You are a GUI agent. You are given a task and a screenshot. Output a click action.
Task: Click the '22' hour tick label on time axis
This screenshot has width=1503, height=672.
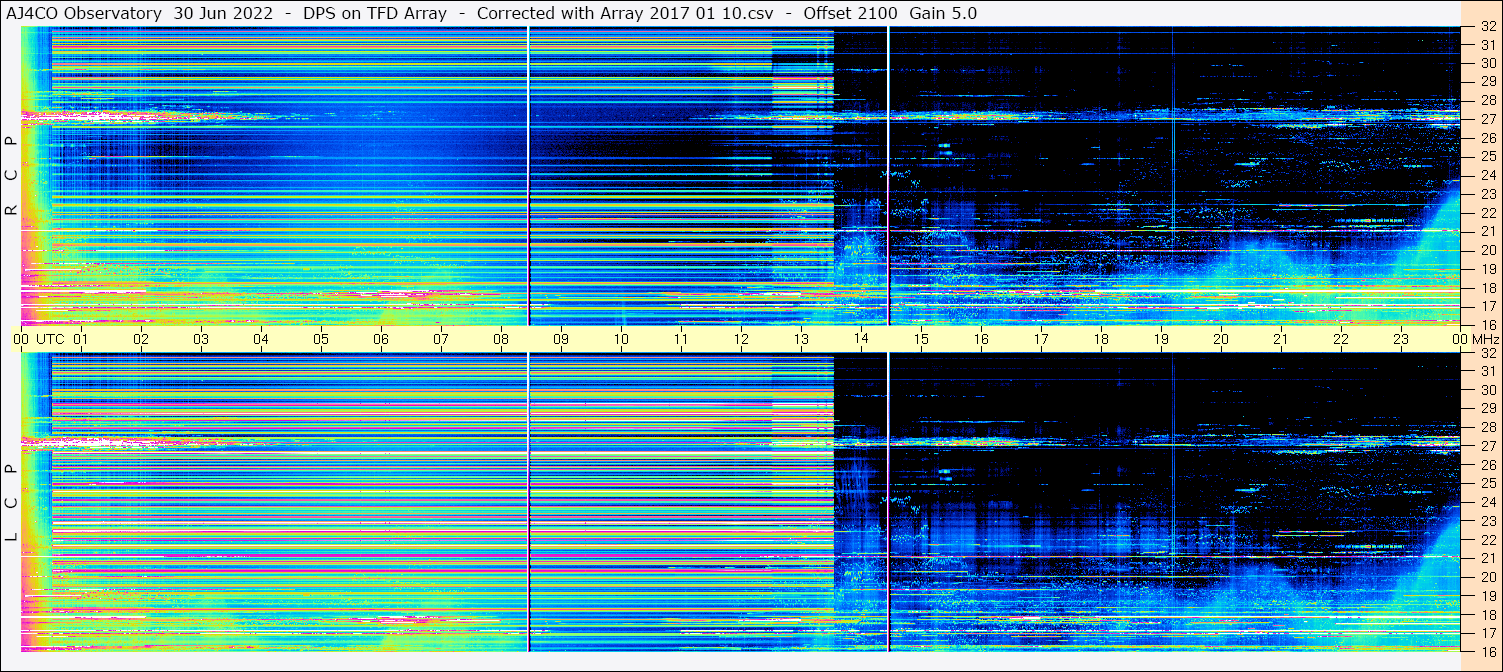(x=1341, y=339)
